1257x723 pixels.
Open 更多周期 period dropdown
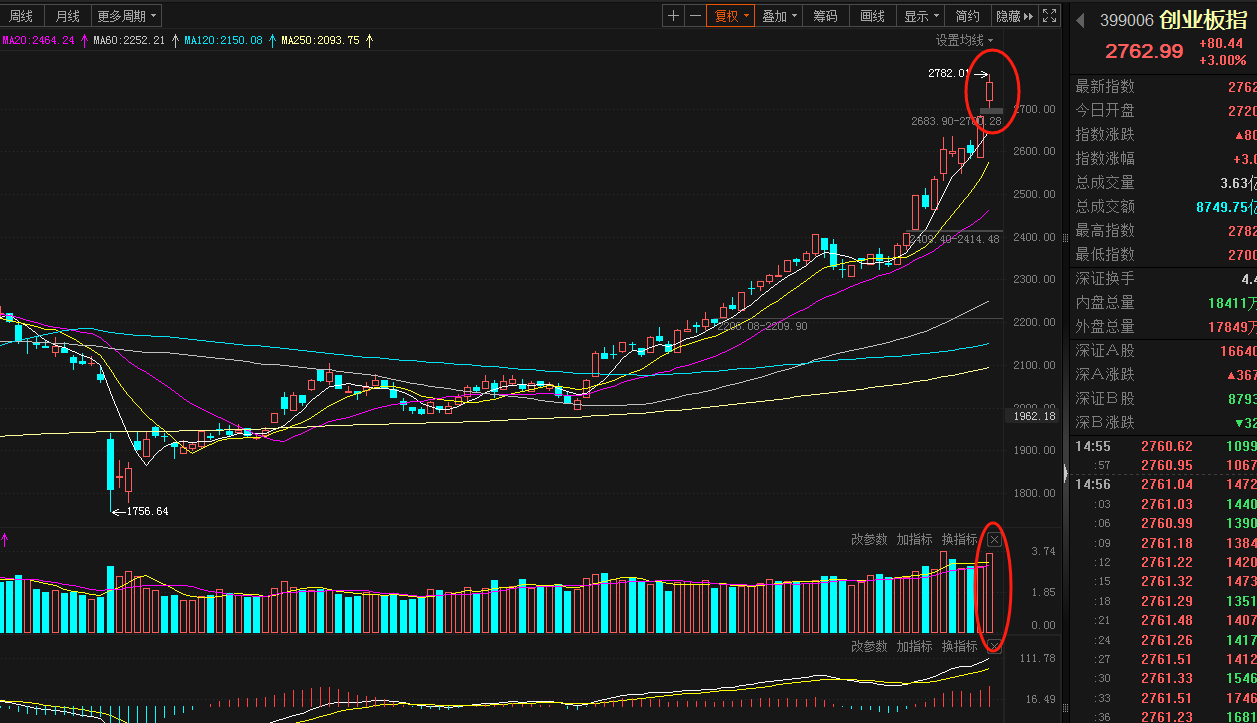[127, 15]
